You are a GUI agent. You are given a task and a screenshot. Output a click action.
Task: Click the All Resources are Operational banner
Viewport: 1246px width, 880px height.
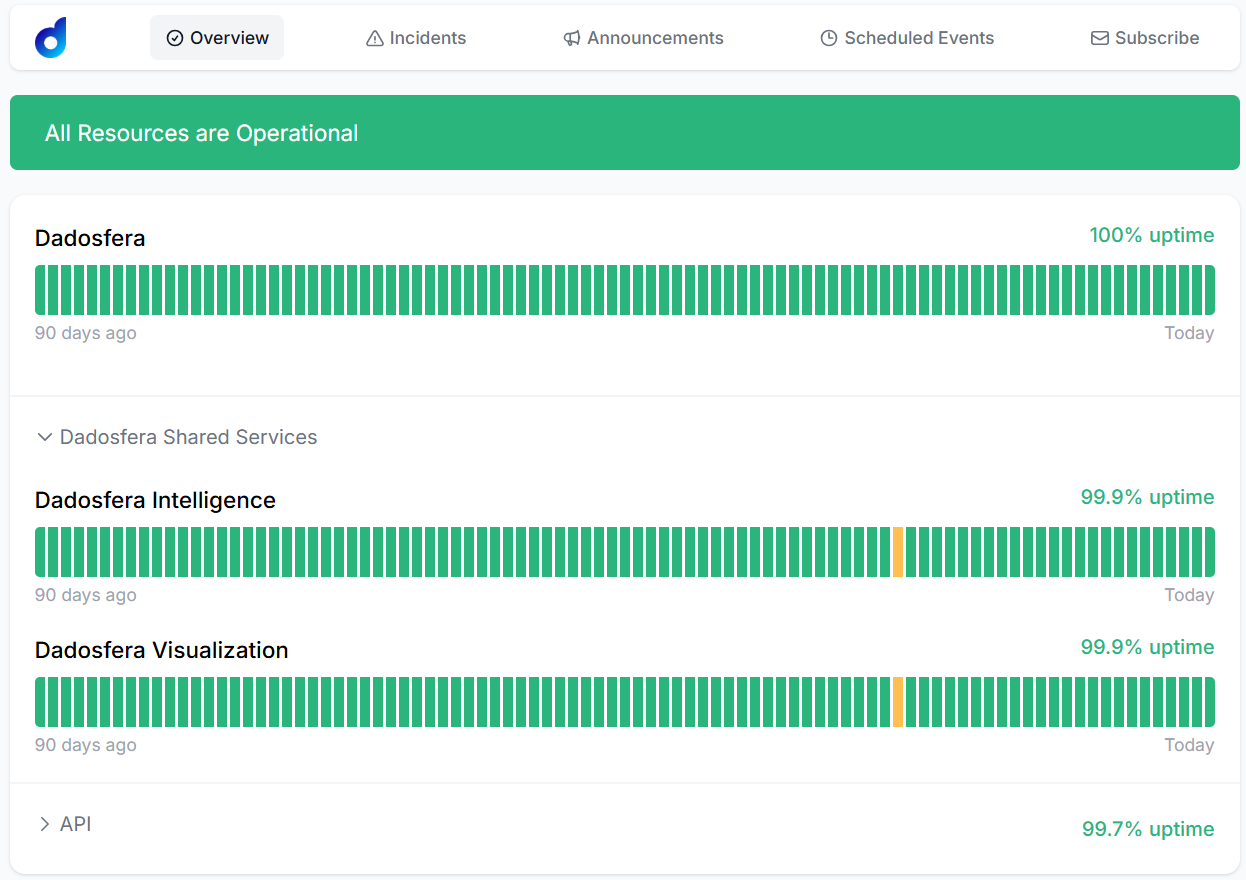(x=625, y=133)
